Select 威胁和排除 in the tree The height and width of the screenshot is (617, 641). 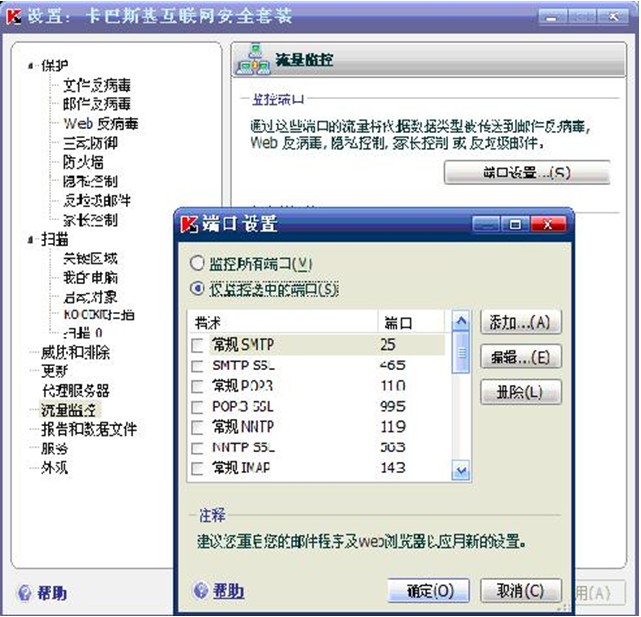(x=76, y=352)
